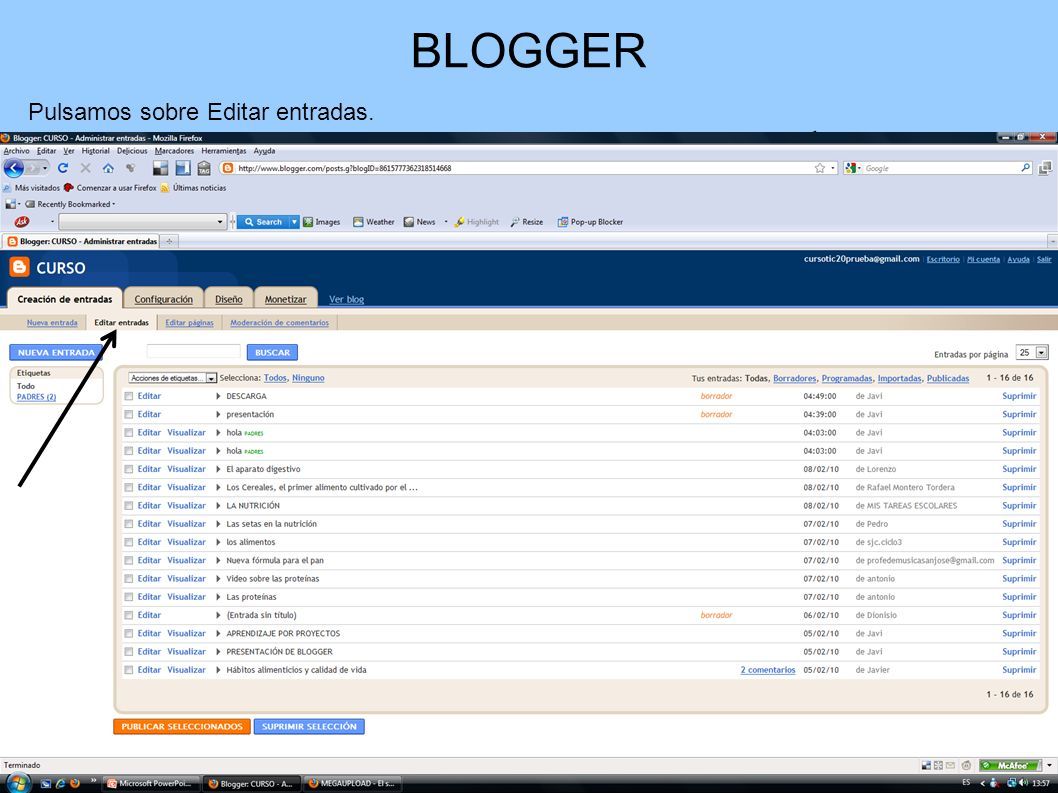Switch to the Configuración tab
The width and height of the screenshot is (1058, 793).
pos(163,299)
